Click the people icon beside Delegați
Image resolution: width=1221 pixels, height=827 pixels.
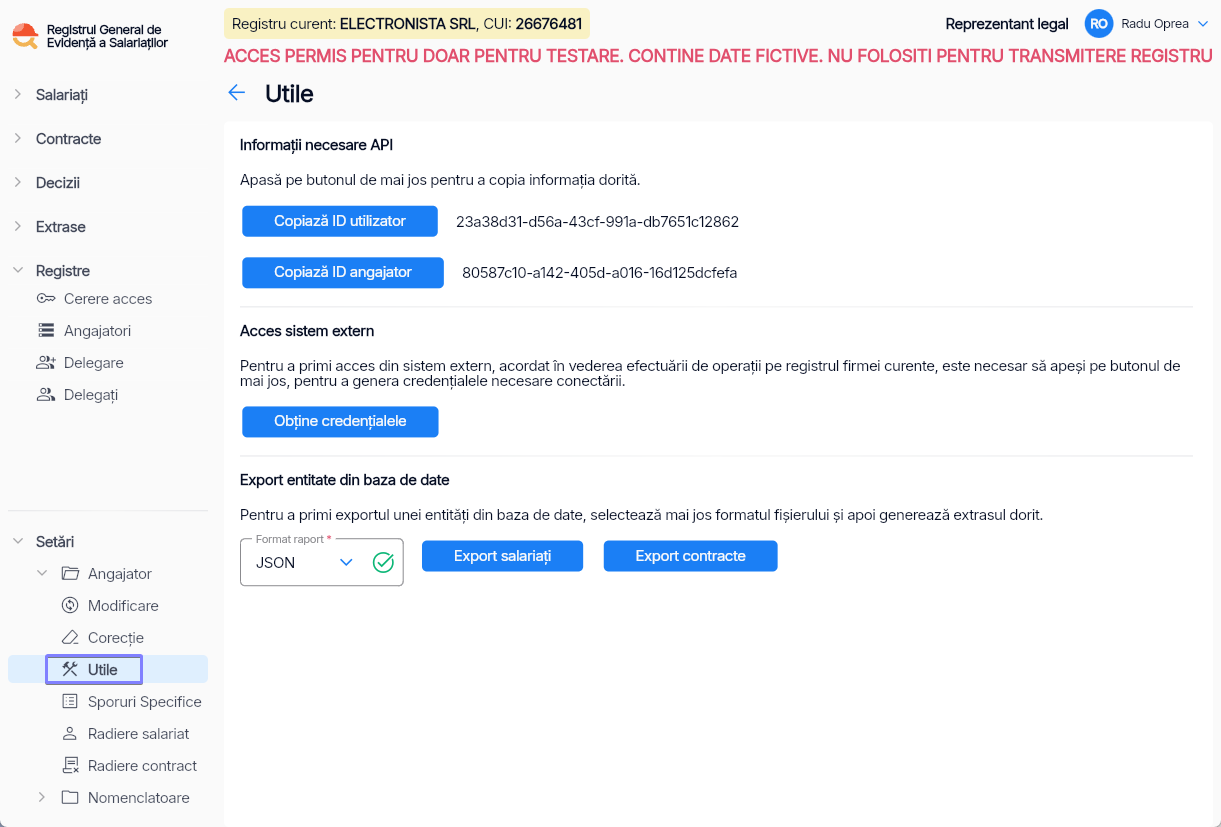[46, 395]
